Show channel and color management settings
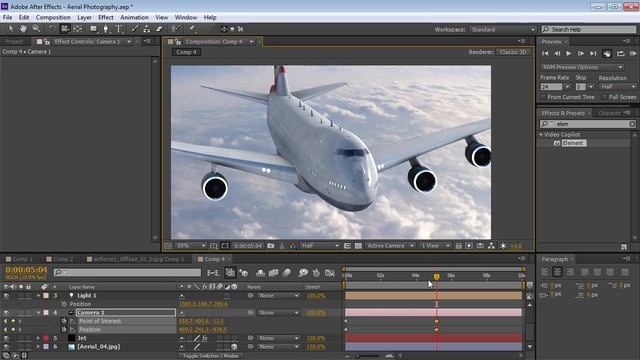Viewport: 640px width, 360px height. tap(293, 246)
